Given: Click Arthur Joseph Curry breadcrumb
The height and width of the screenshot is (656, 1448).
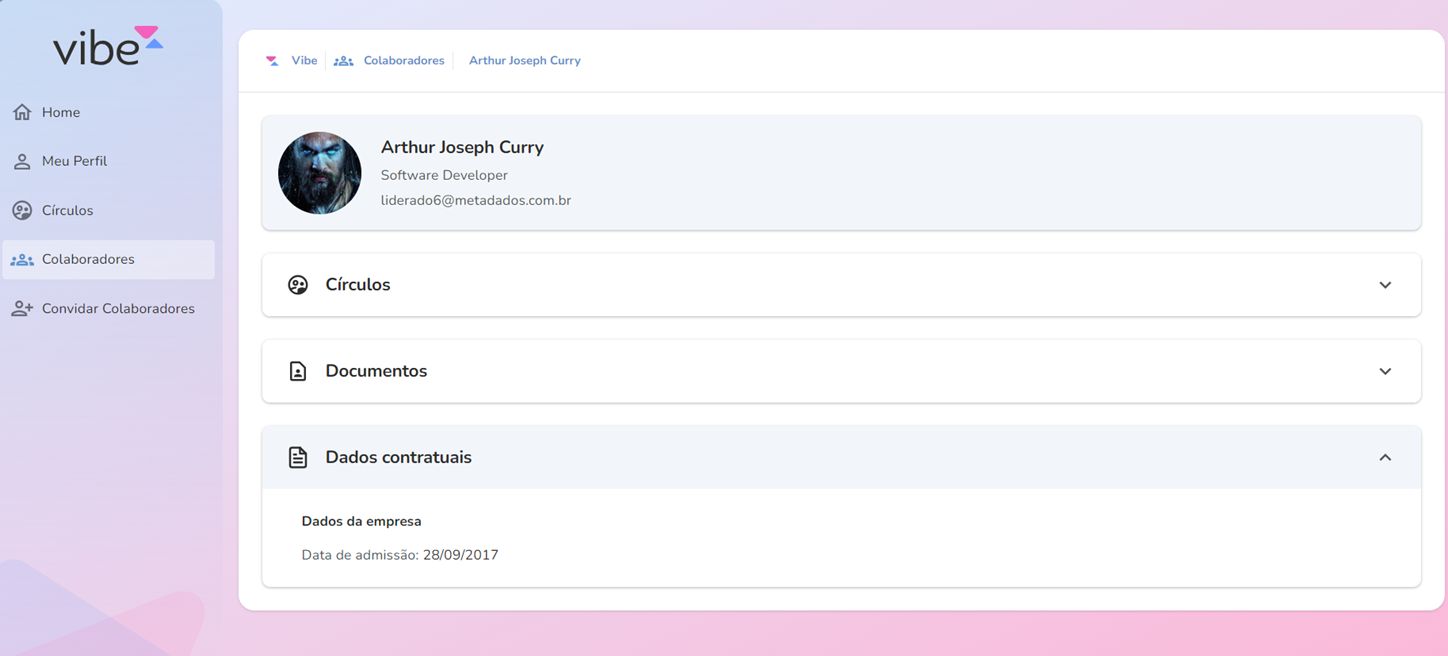Looking at the screenshot, I should (x=525, y=61).
